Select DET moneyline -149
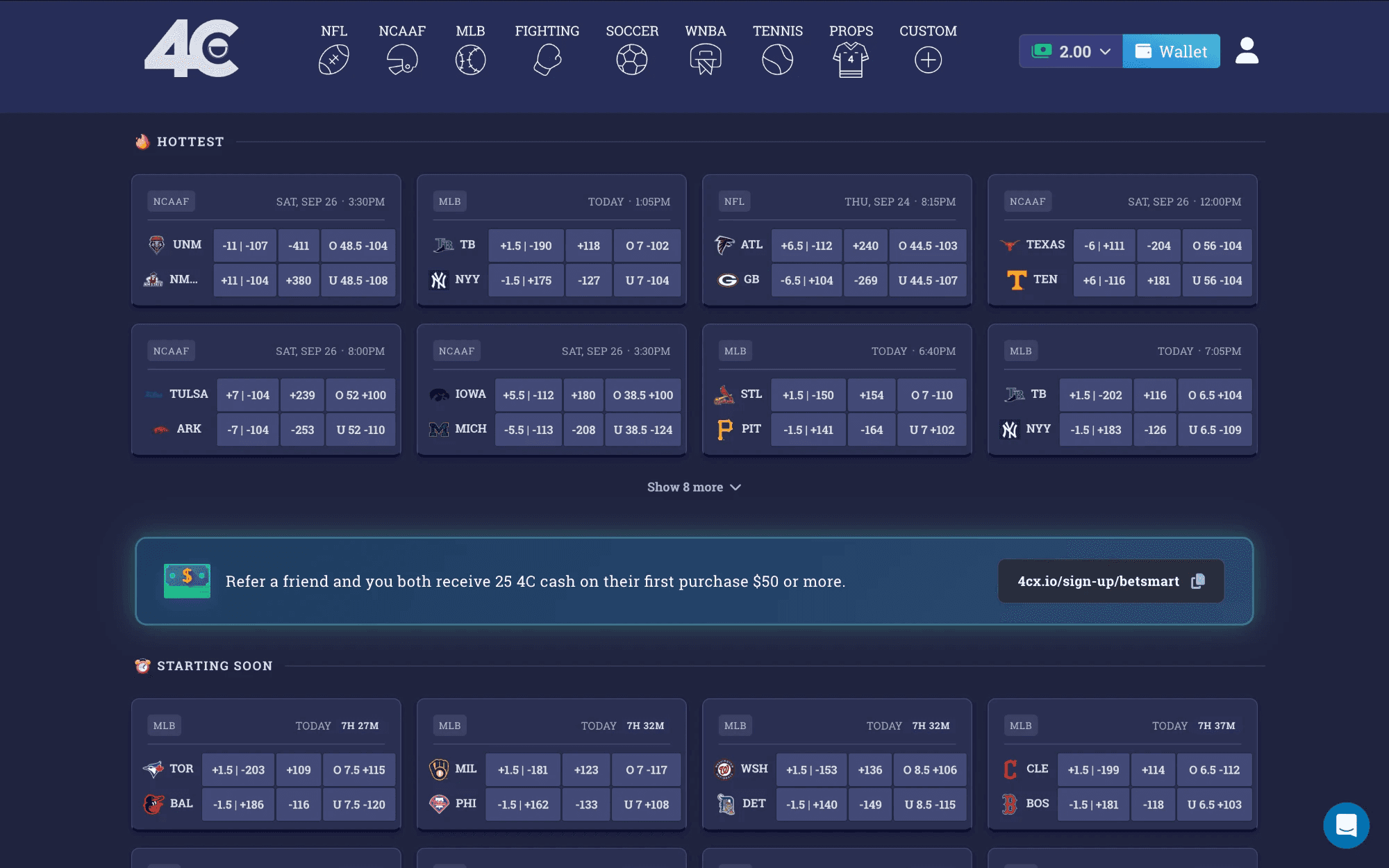Screen dimensions: 1389x868 click(870, 805)
